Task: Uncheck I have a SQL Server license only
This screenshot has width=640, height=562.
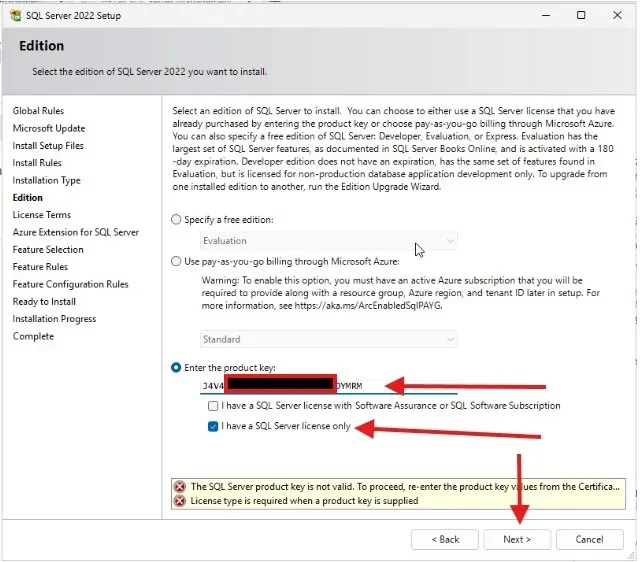Action: [x=213, y=426]
